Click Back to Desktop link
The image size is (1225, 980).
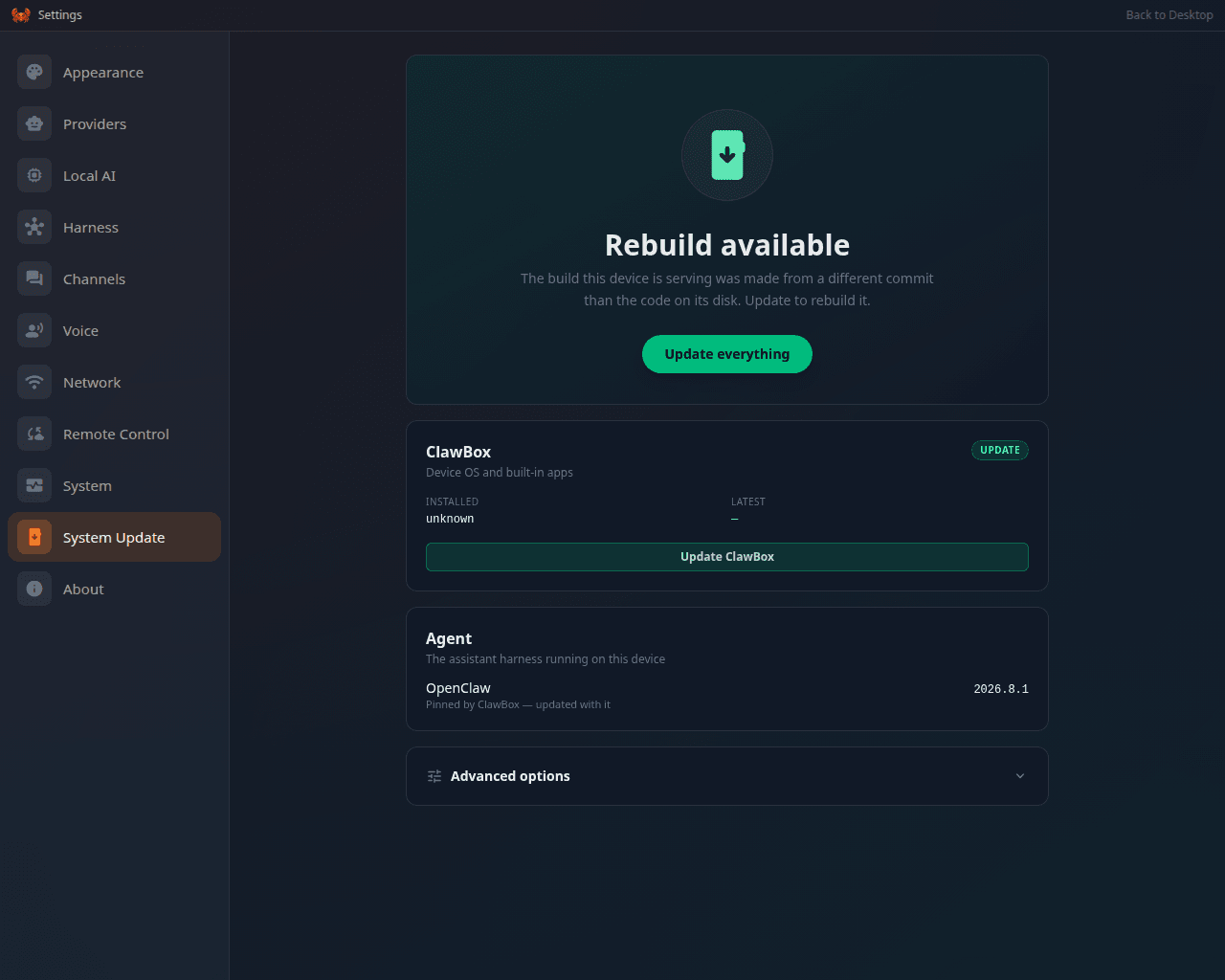coord(1169,14)
